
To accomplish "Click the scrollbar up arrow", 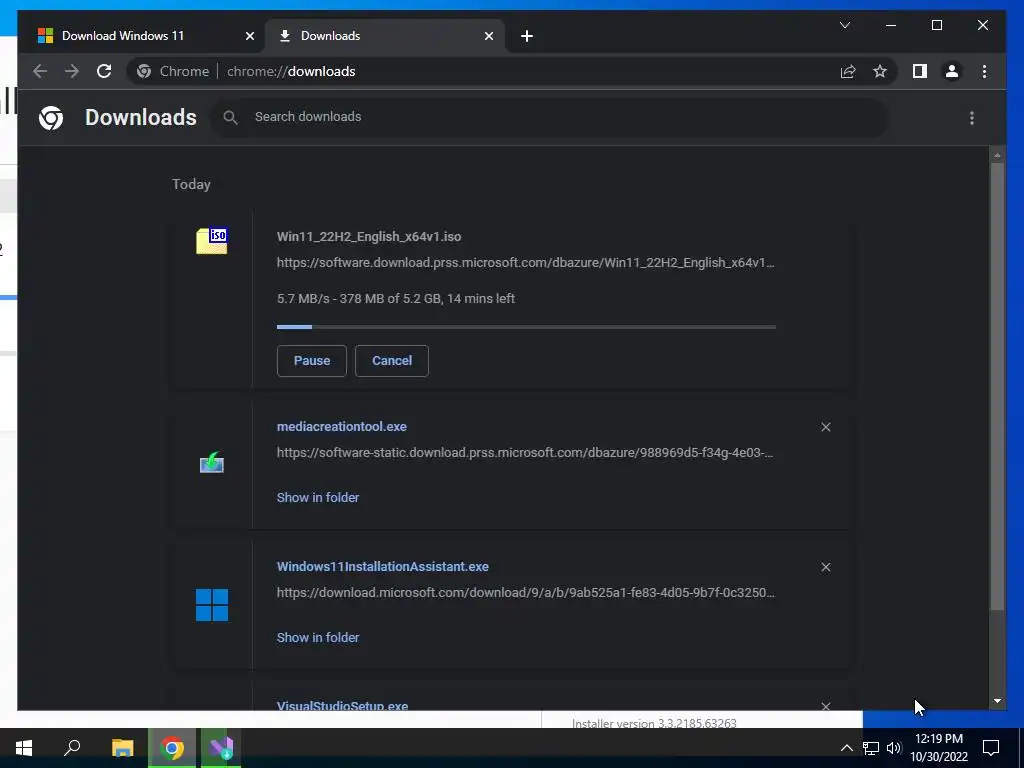I will click(997, 155).
